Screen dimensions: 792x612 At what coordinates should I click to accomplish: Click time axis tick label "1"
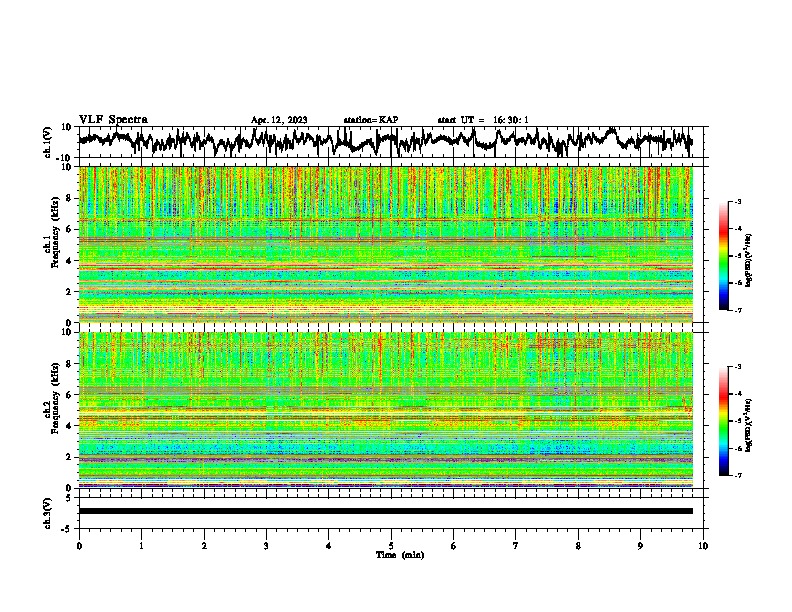[141, 546]
